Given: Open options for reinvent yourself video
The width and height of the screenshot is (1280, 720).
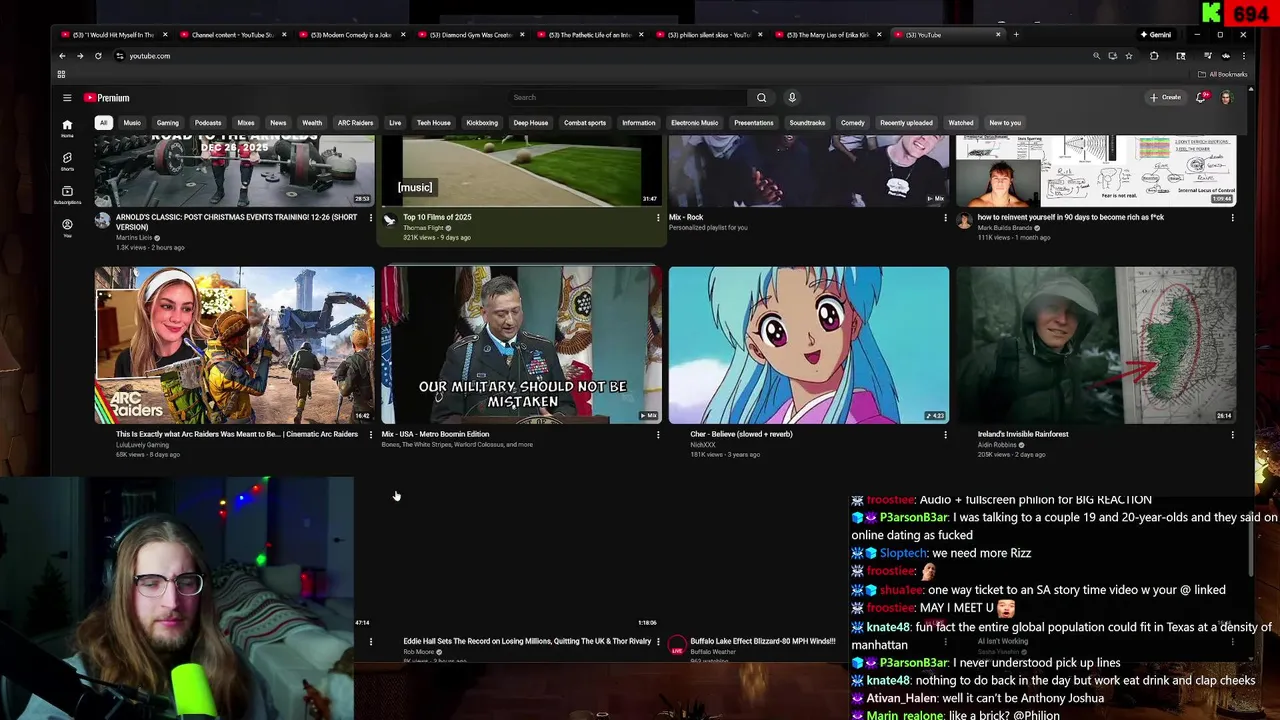Looking at the screenshot, I should pyautogui.click(x=1232, y=217).
